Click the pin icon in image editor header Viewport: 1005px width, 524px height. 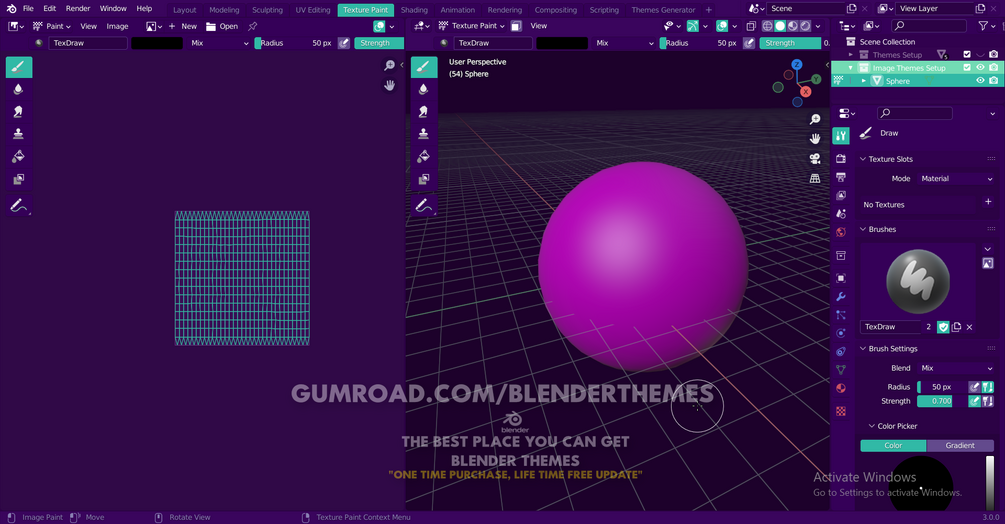[253, 26]
